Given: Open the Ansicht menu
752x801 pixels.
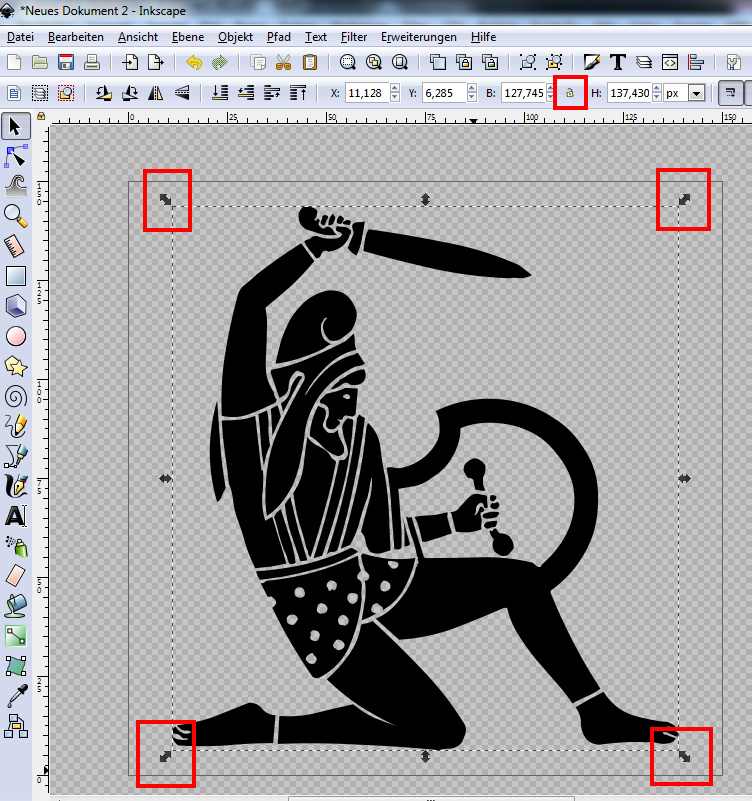Looking at the screenshot, I should click(137, 37).
